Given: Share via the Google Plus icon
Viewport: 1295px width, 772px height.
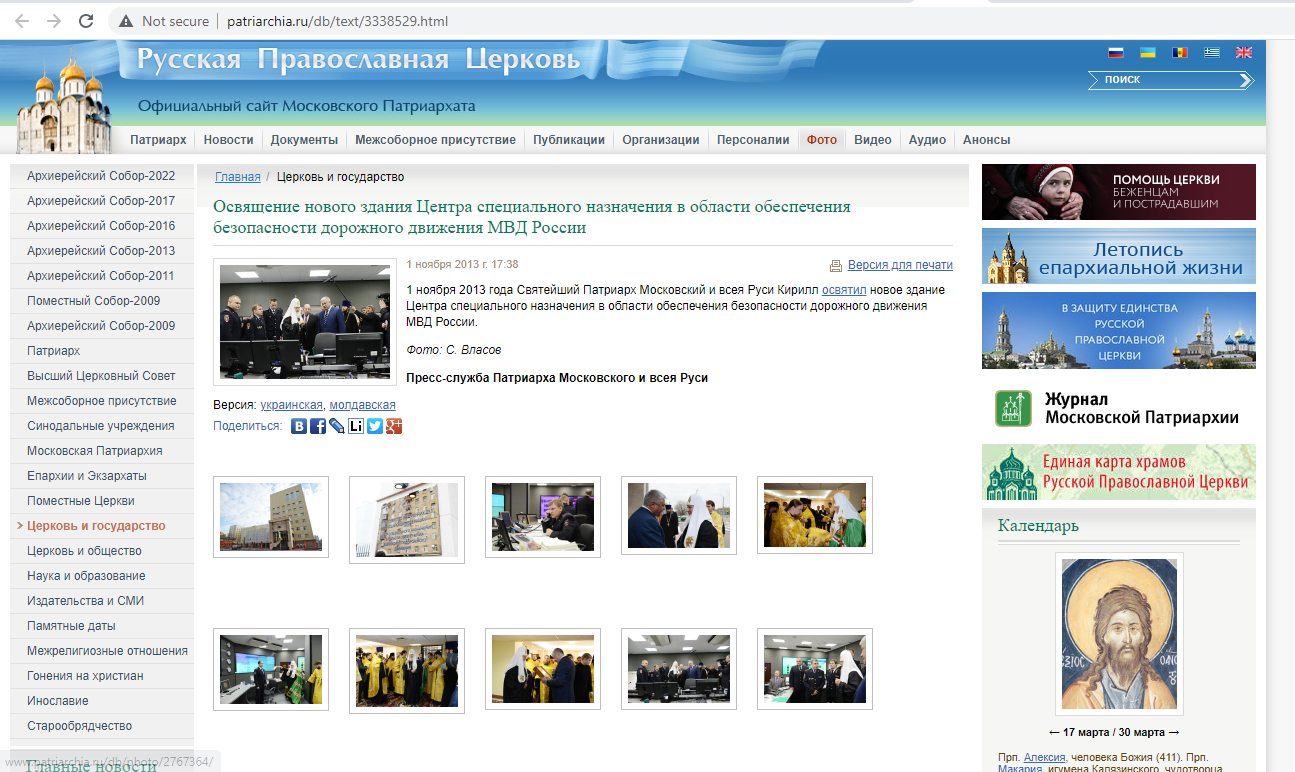Looking at the screenshot, I should pyautogui.click(x=394, y=426).
